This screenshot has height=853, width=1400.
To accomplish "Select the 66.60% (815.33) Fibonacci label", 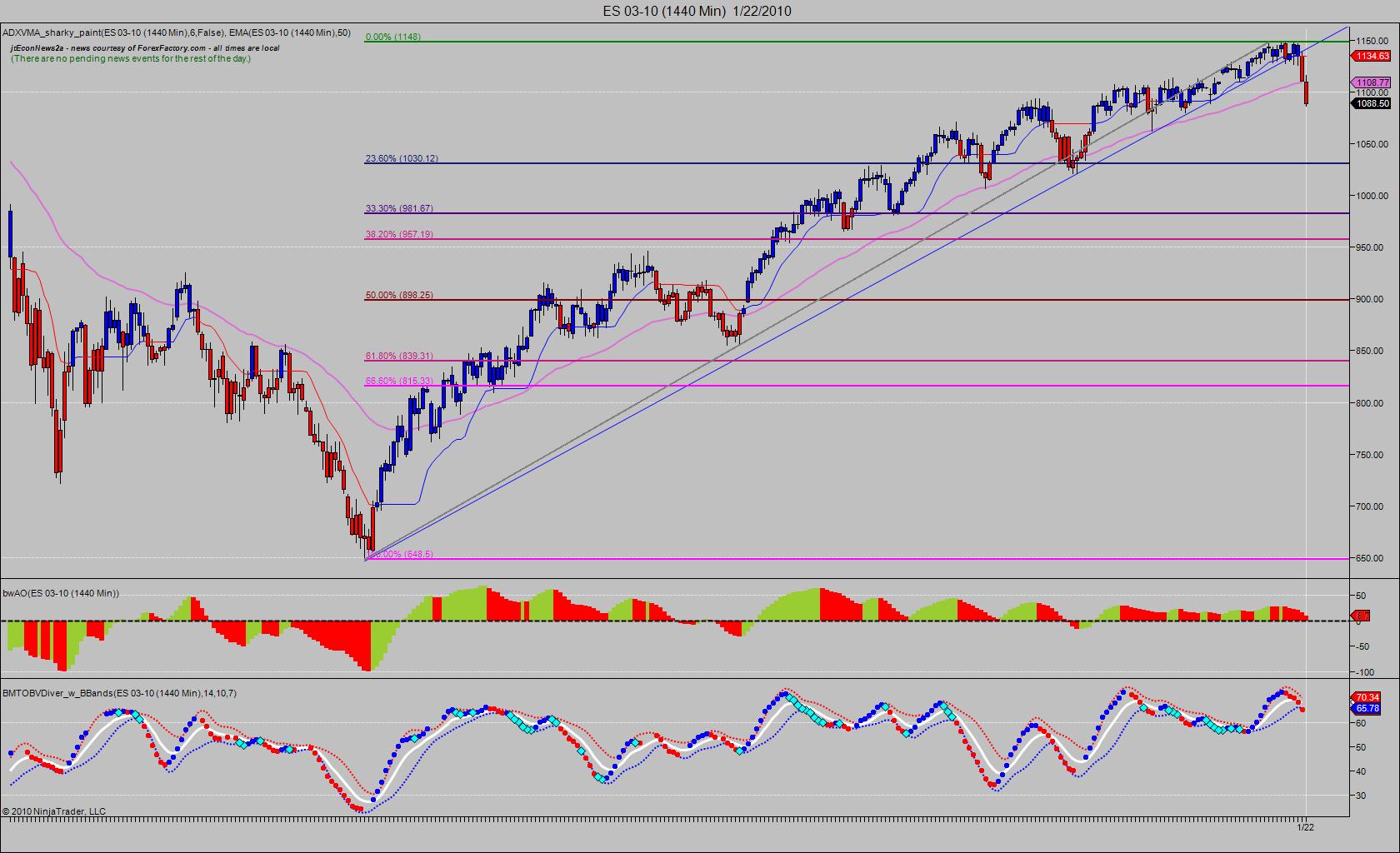I will [399, 381].
